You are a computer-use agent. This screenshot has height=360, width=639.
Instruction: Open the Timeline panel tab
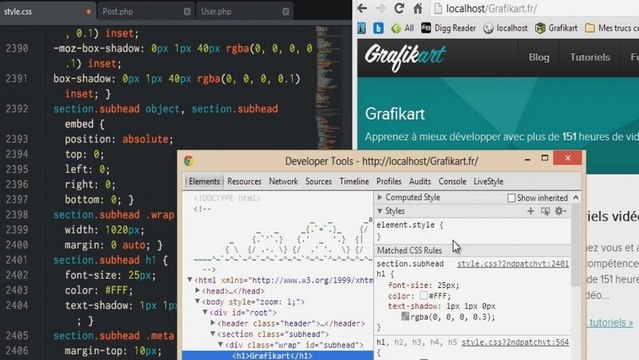click(x=354, y=181)
